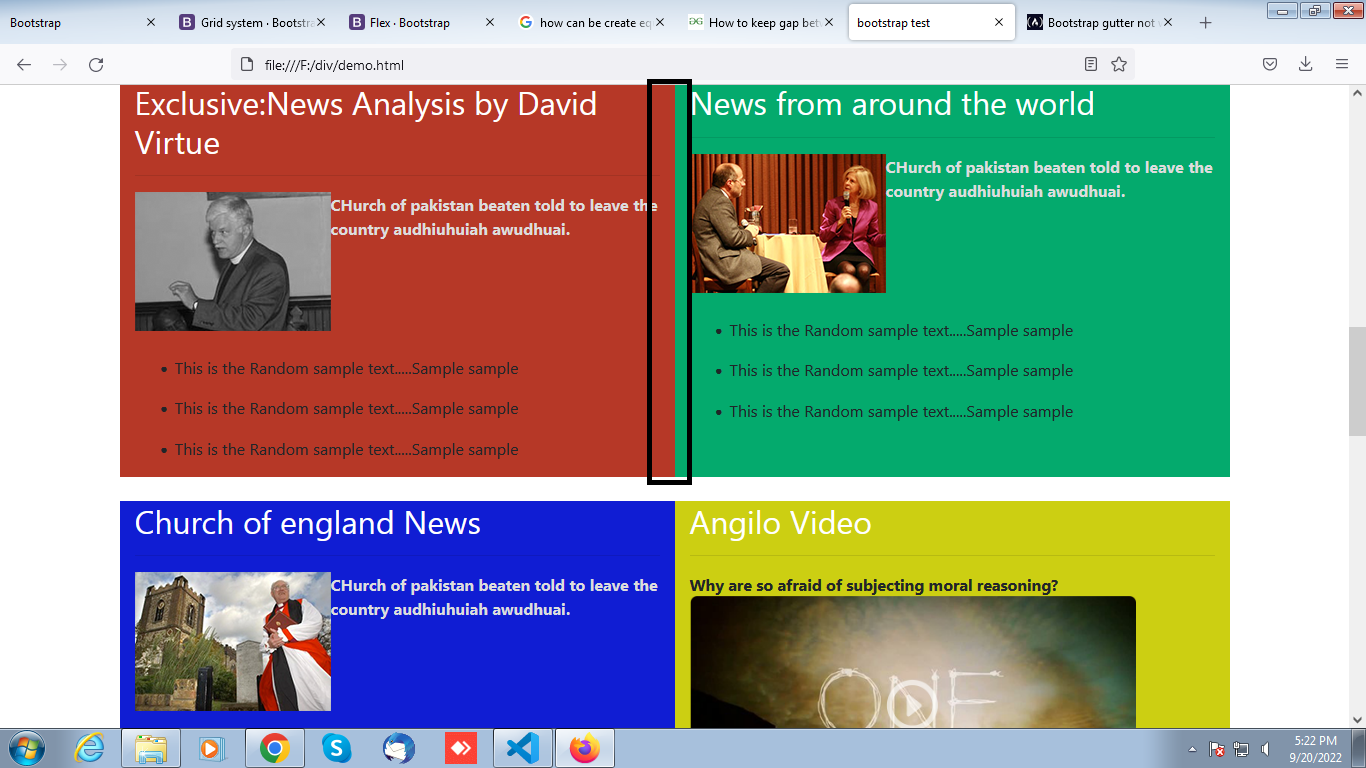Open Google Chrome from taskbar
Image resolution: width=1366 pixels, height=768 pixels.
[275, 748]
